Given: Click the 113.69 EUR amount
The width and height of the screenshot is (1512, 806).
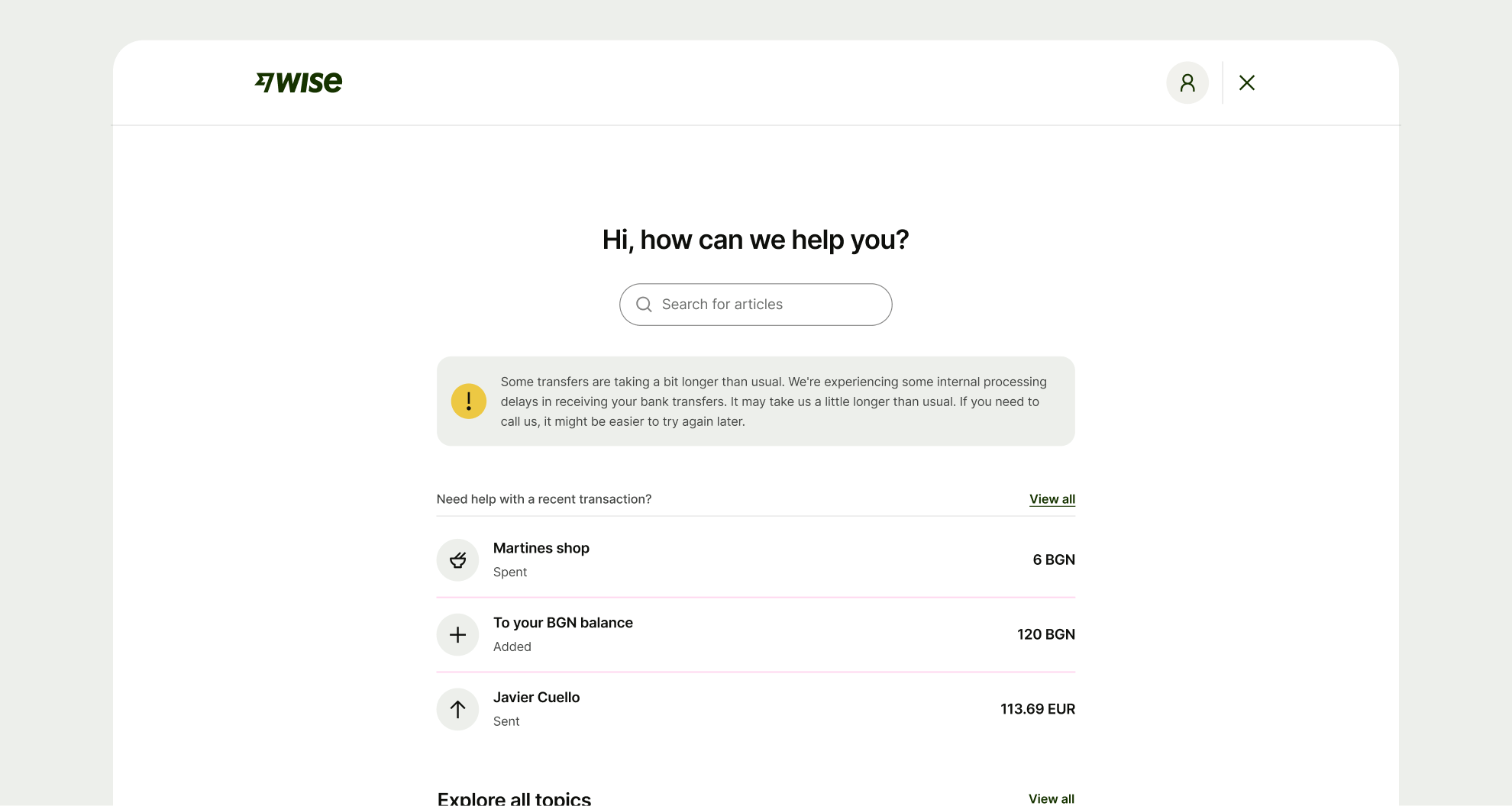Looking at the screenshot, I should pos(1037,709).
